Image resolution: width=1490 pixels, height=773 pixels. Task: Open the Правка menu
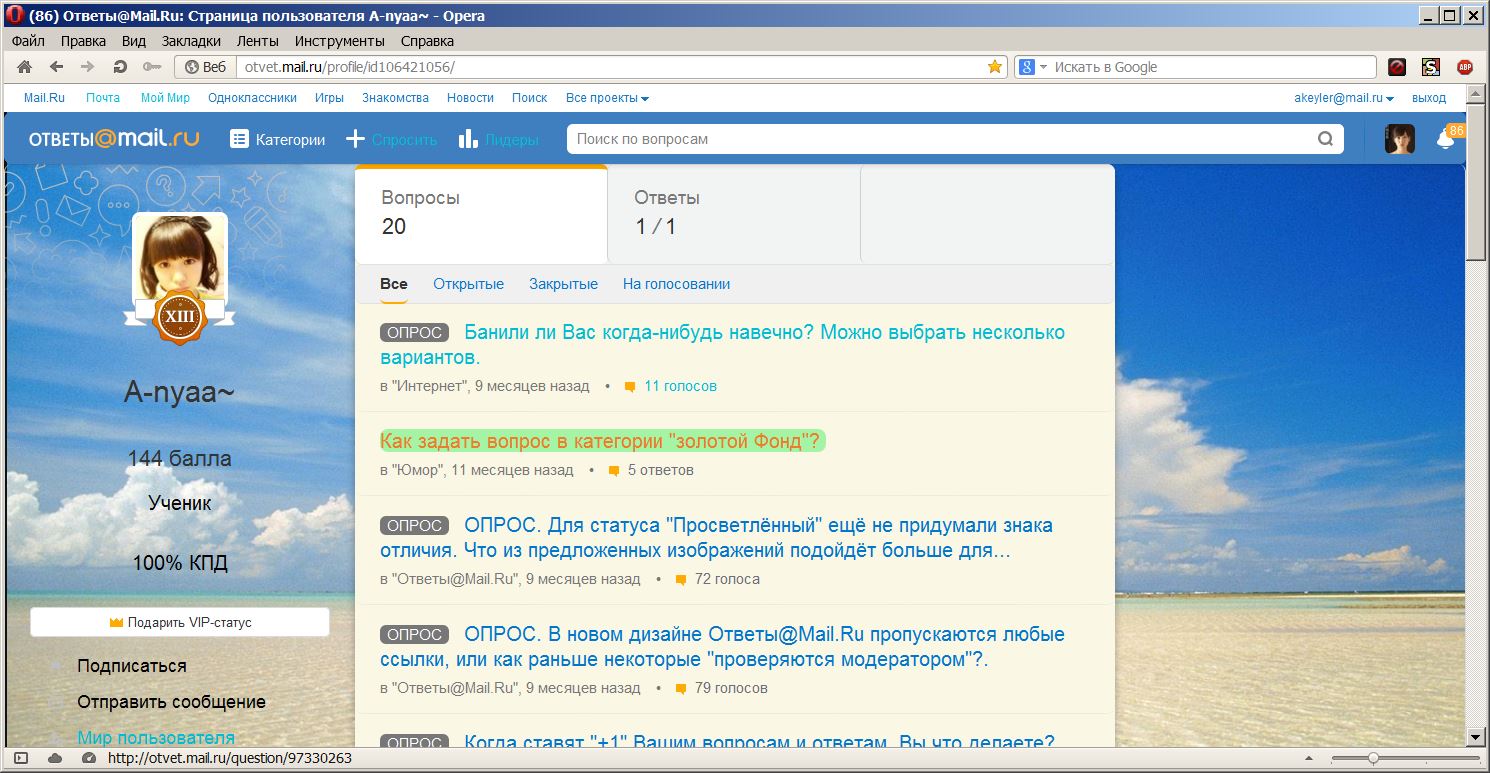[83, 41]
